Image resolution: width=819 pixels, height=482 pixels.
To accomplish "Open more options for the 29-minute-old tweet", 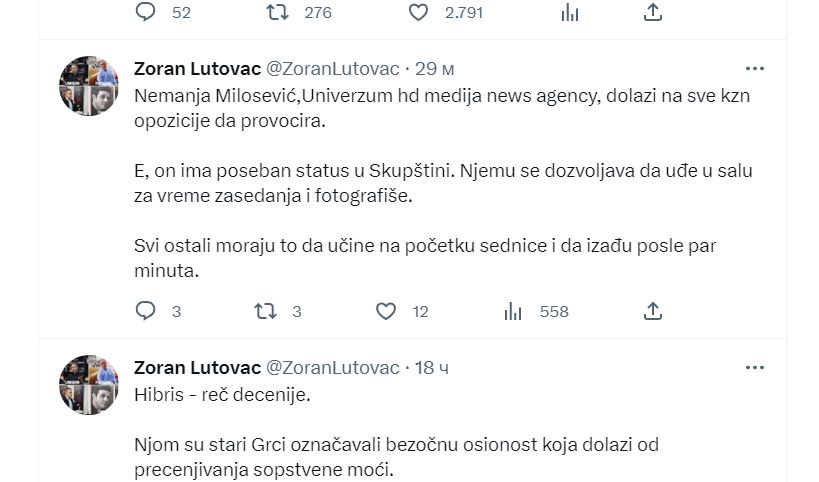I will point(756,68).
